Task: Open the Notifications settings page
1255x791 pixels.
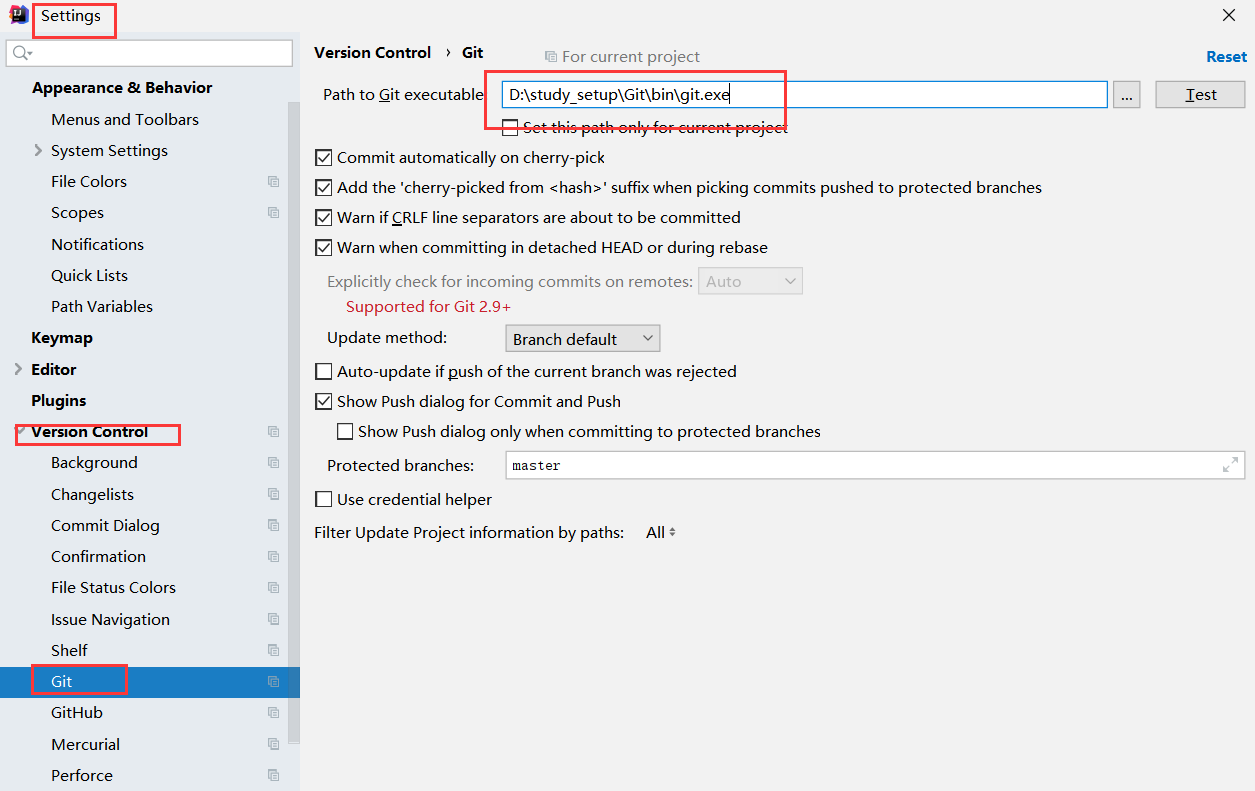Action: pos(97,245)
